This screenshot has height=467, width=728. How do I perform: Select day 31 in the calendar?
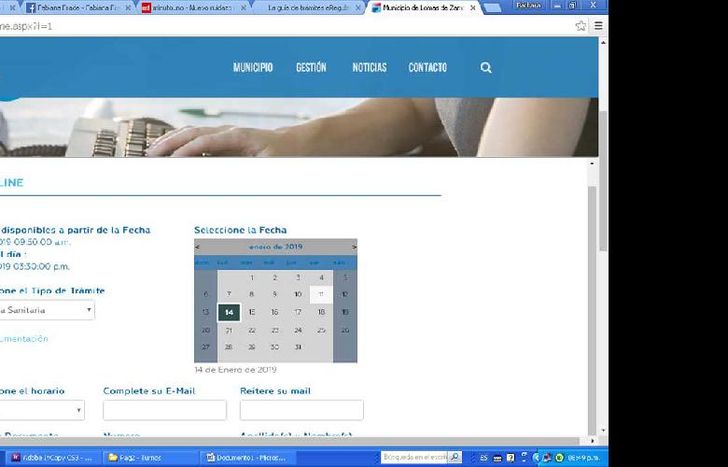298,347
